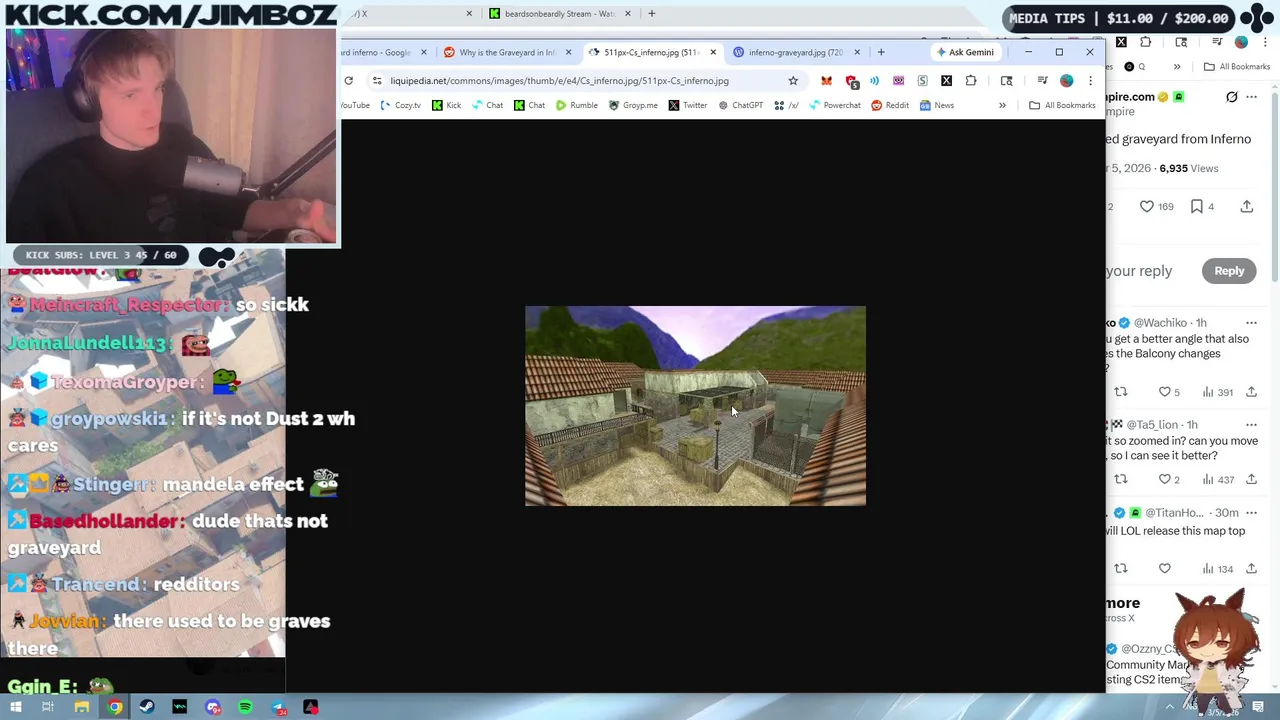Click 'Kick Subs: Level 3' progress bar
The height and width of the screenshot is (720, 1280).
[x=100, y=255]
